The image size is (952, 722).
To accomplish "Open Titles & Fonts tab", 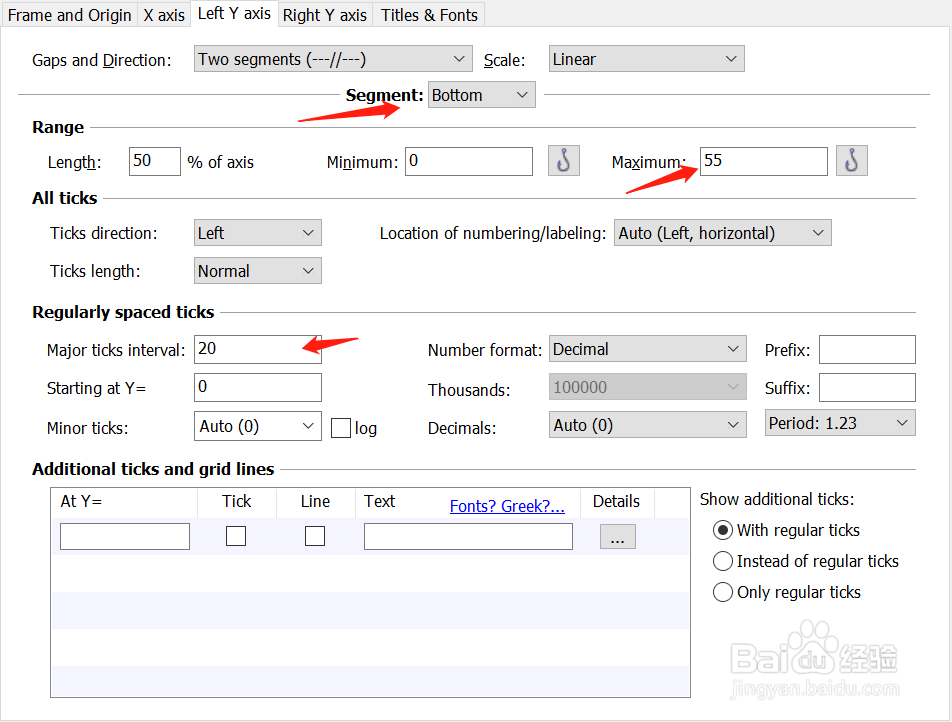I will click(x=429, y=15).
